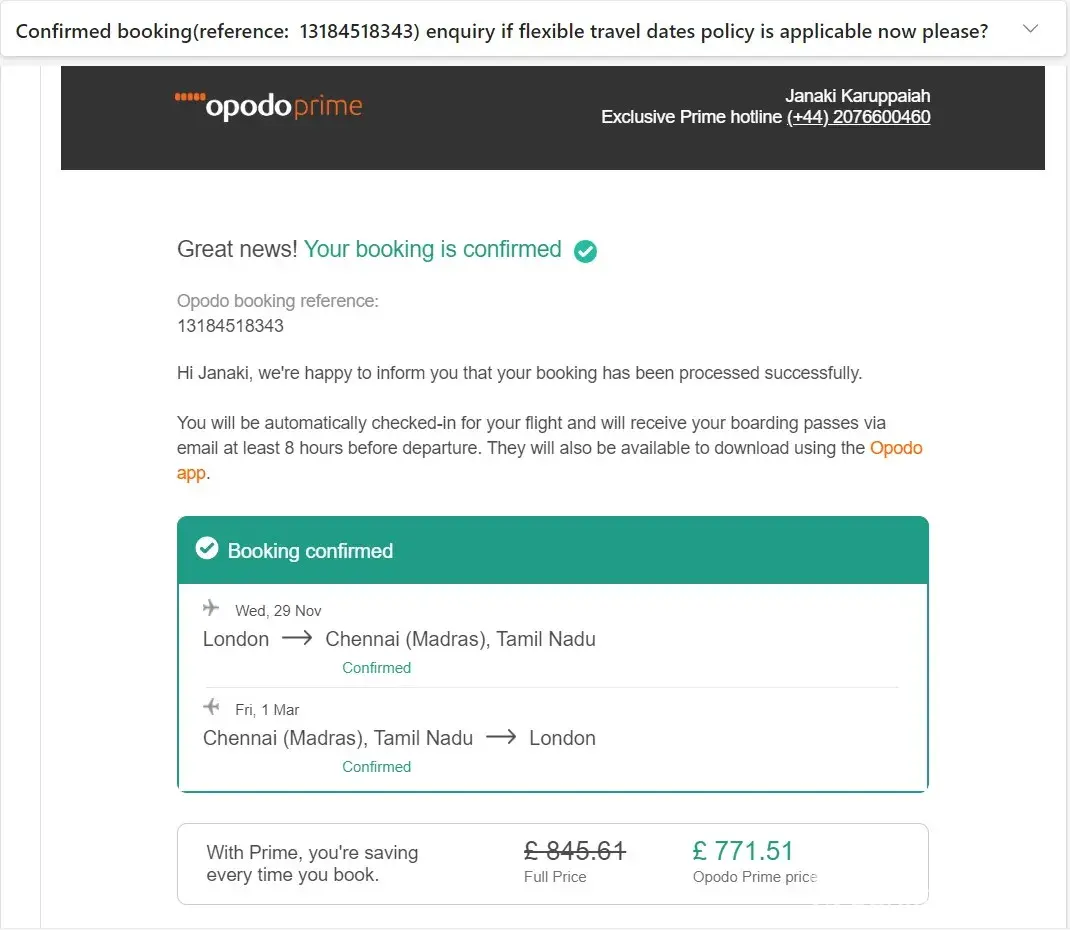Click the green checkmark beside booking confirmed heading

click(586, 251)
